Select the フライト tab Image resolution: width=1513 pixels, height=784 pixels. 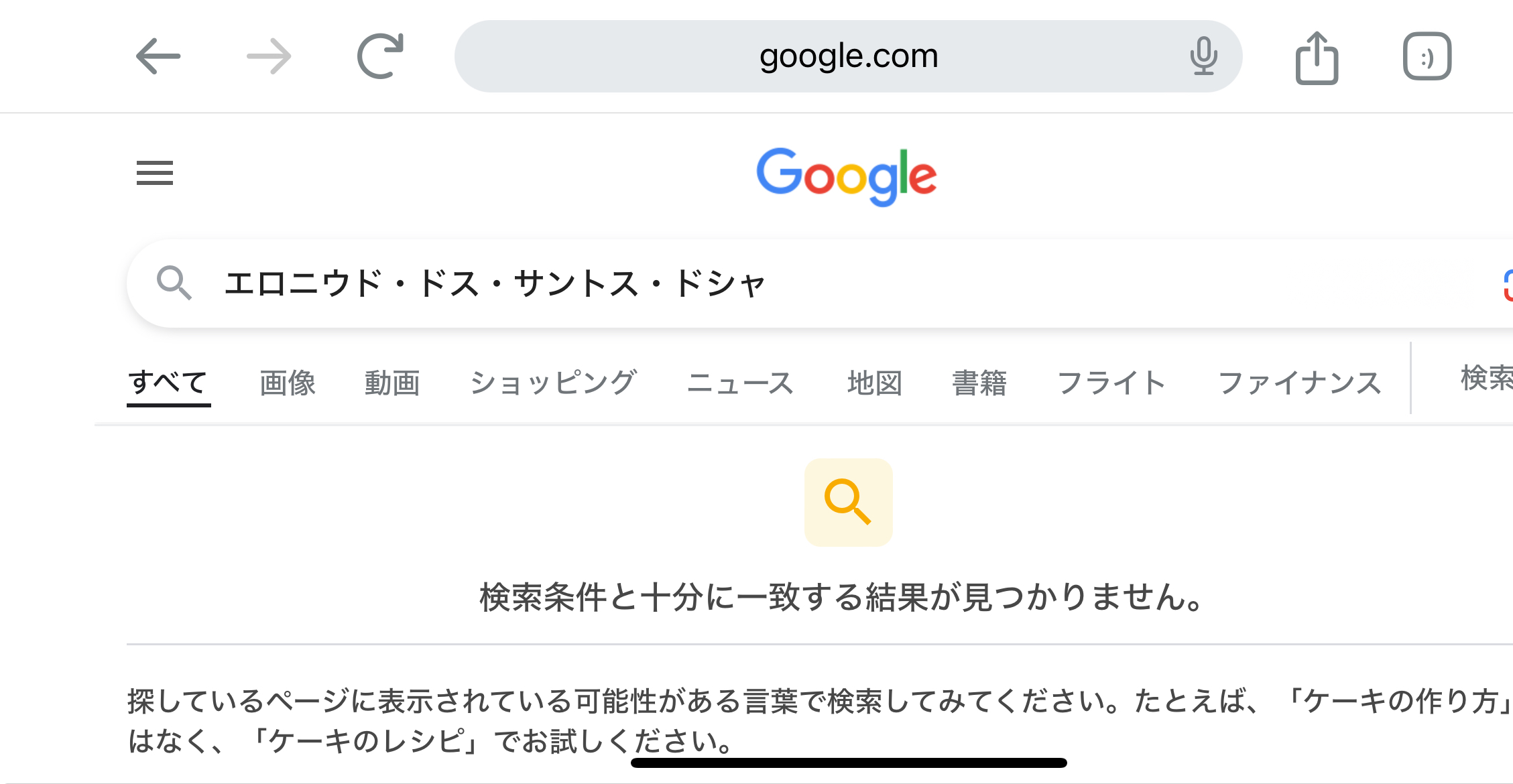[x=1111, y=383]
